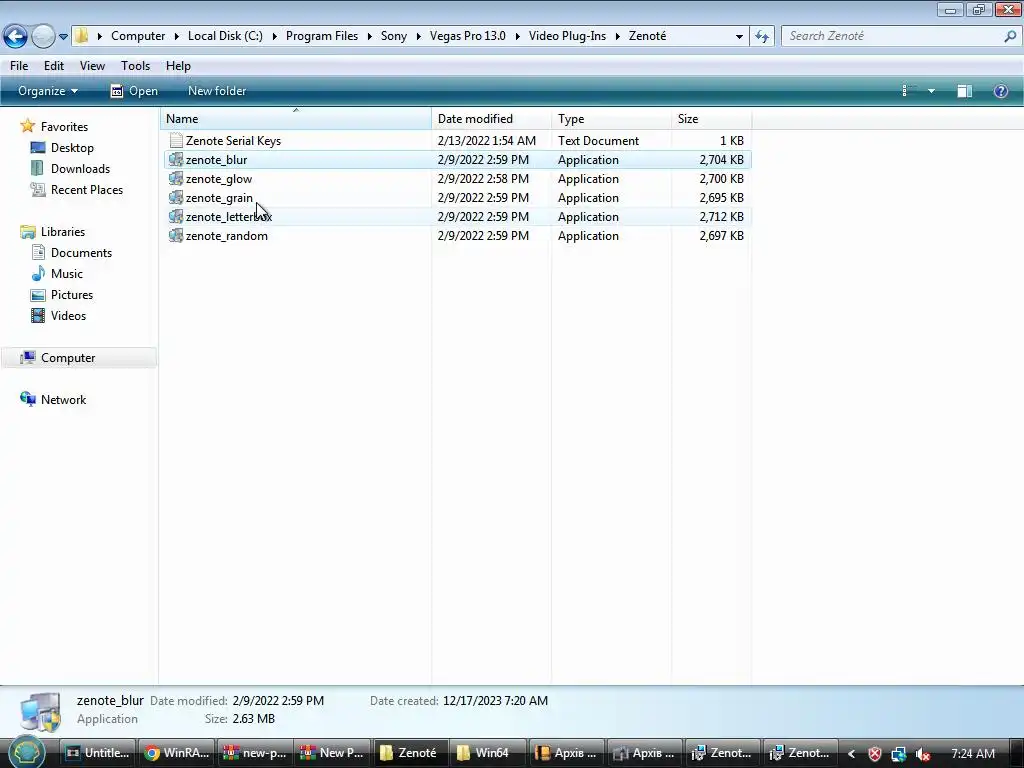This screenshot has height=768, width=1024.
Task: Switch to the Win64 folder taskbar item
Action: pos(488,753)
